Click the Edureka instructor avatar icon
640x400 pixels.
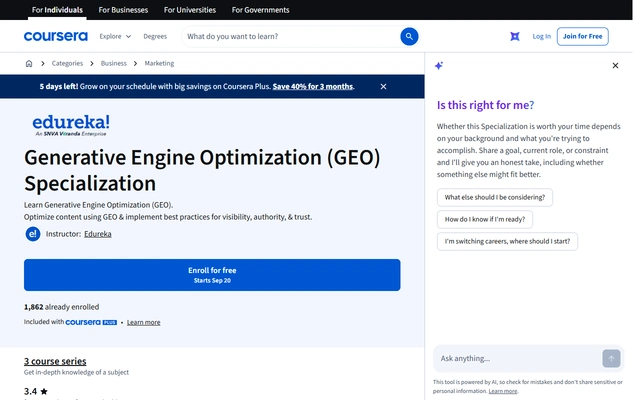pyautogui.click(x=33, y=234)
